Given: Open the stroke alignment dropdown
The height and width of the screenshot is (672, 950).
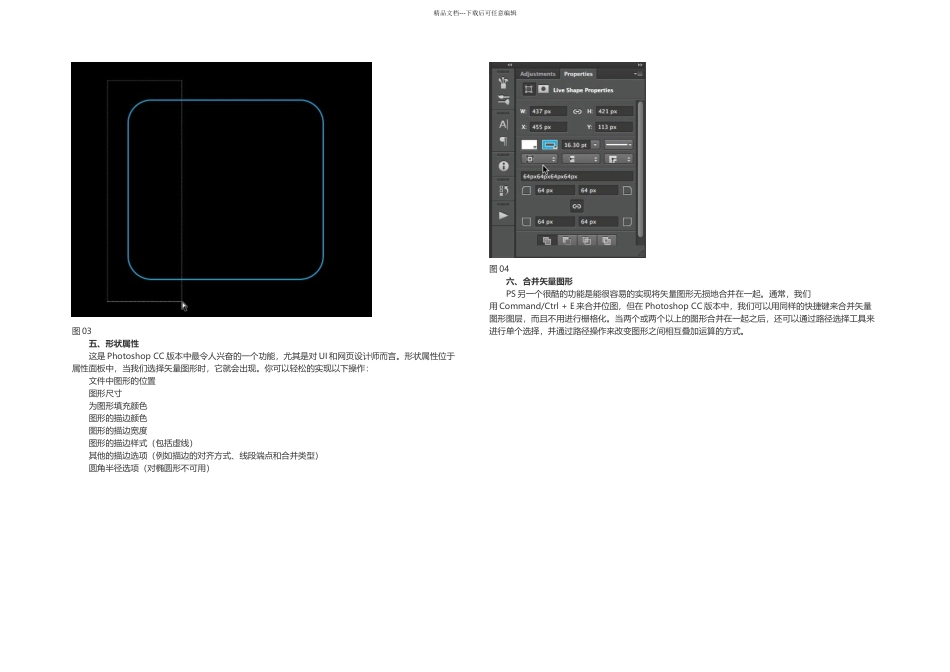Looking at the screenshot, I should pyautogui.click(x=539, y=159).
